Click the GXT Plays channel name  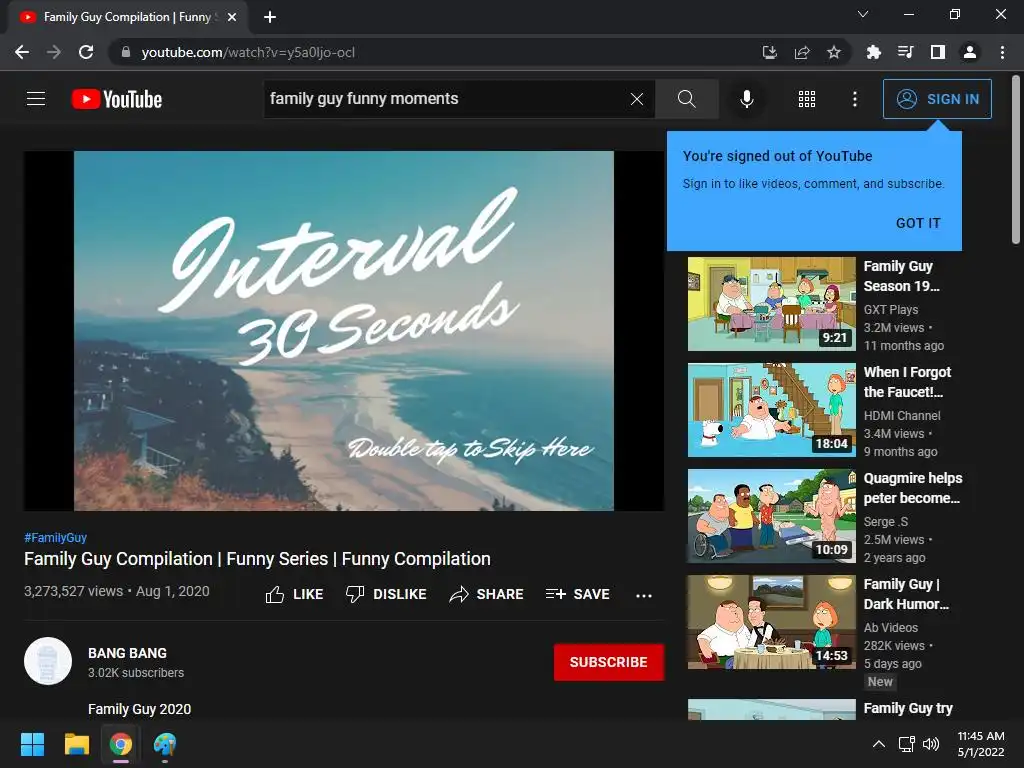pos(891,310)
